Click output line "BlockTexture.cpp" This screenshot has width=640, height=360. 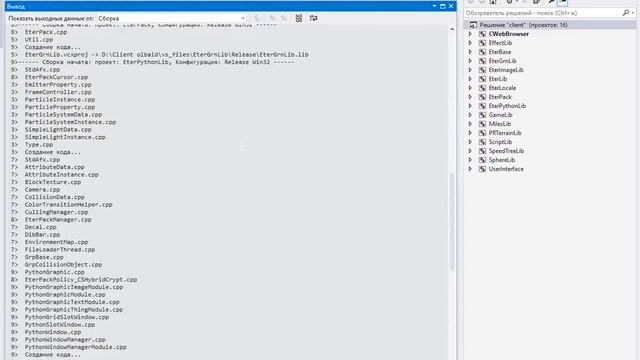pos(53,182)
